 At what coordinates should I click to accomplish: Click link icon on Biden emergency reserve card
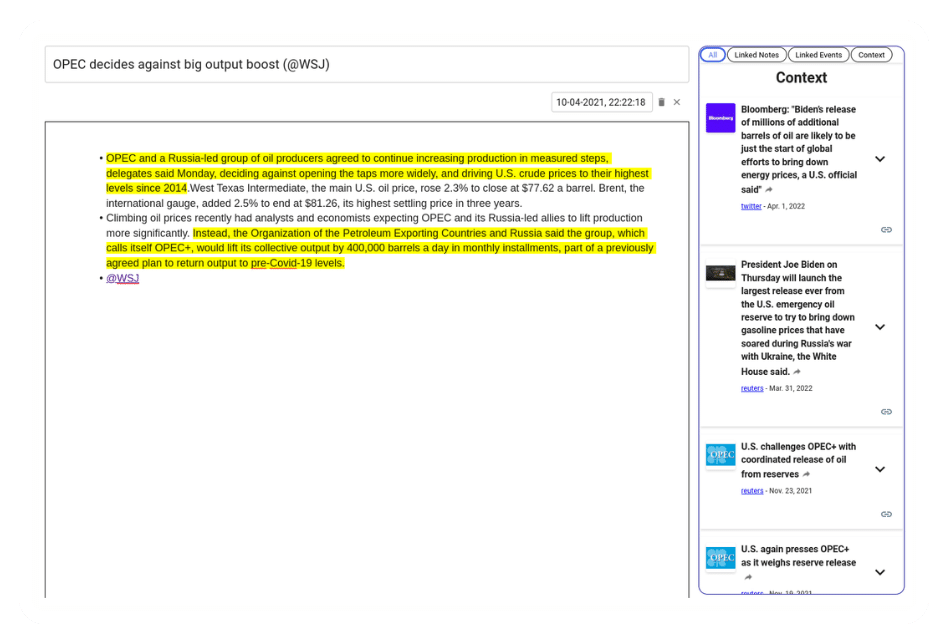click(886, 412)
